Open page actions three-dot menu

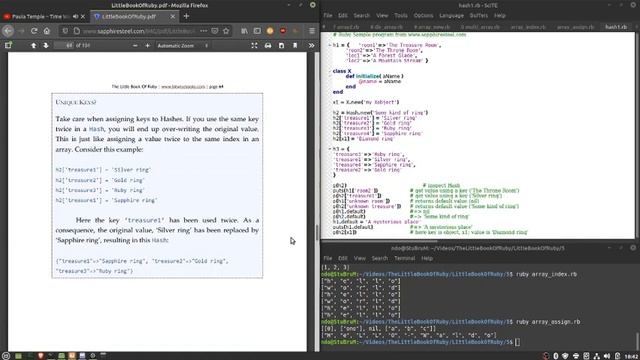(x=203, y=31)
